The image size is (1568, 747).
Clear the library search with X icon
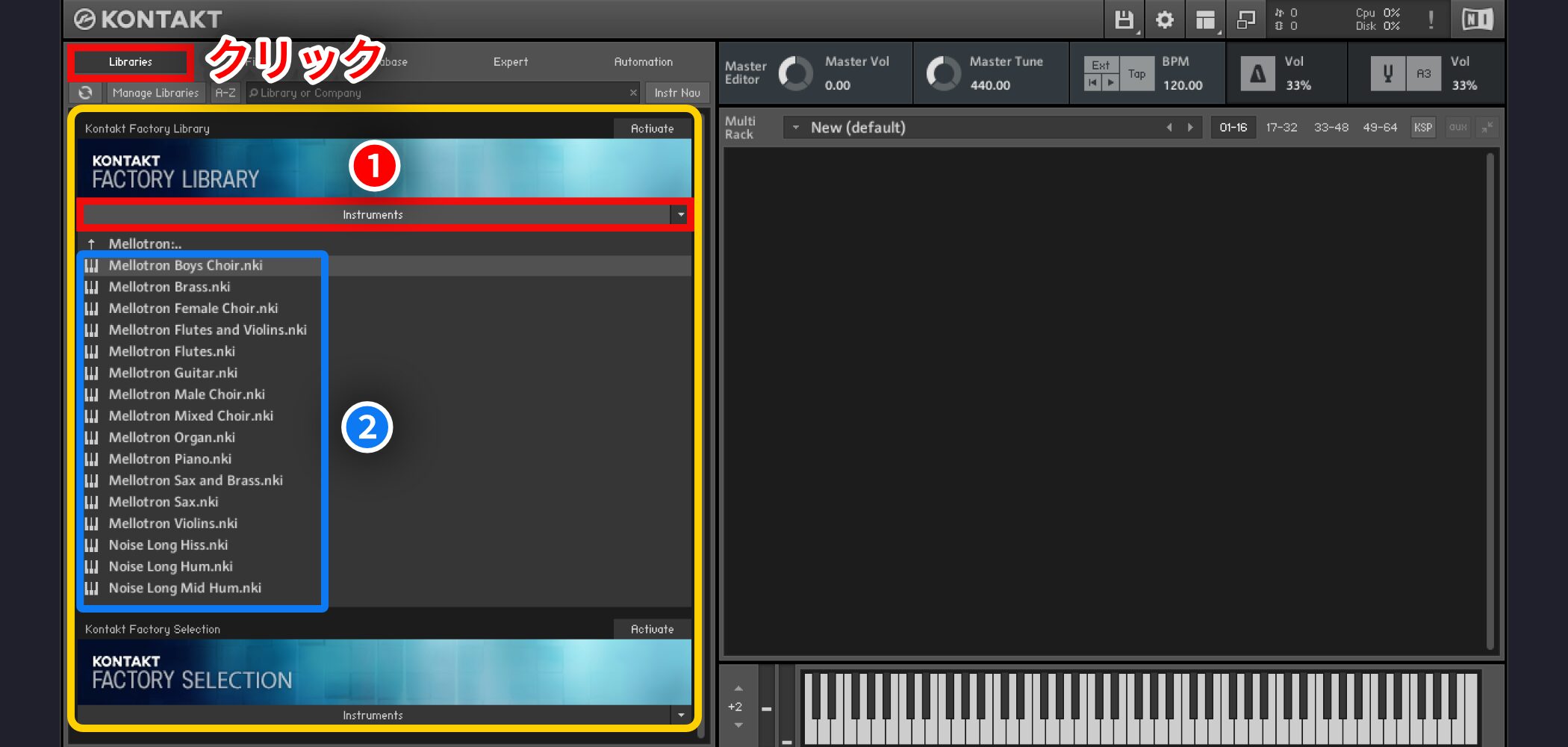pos(633,93)
